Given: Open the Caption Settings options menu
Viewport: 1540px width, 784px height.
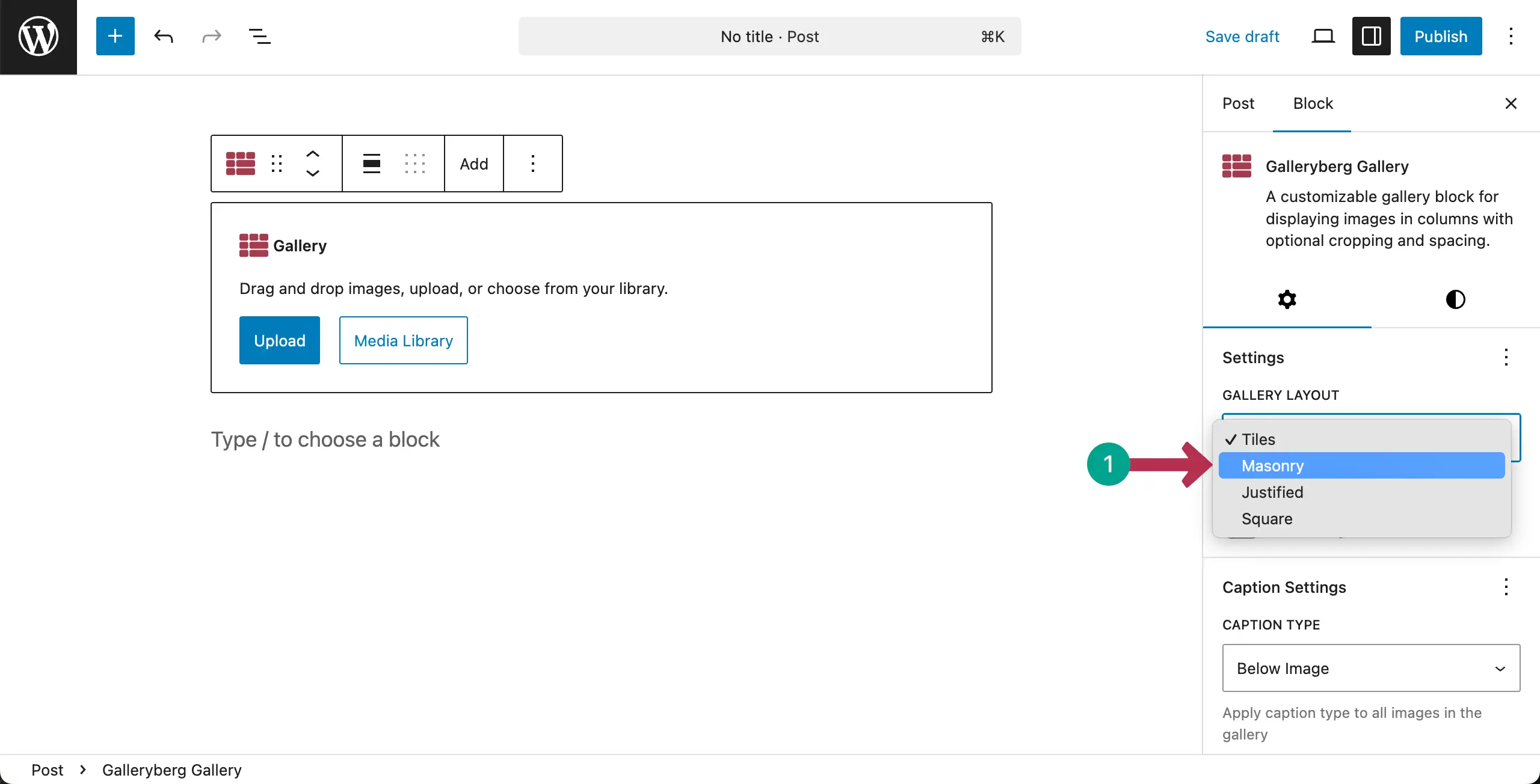Looking at the screenshot, I should click(1506, 587).
